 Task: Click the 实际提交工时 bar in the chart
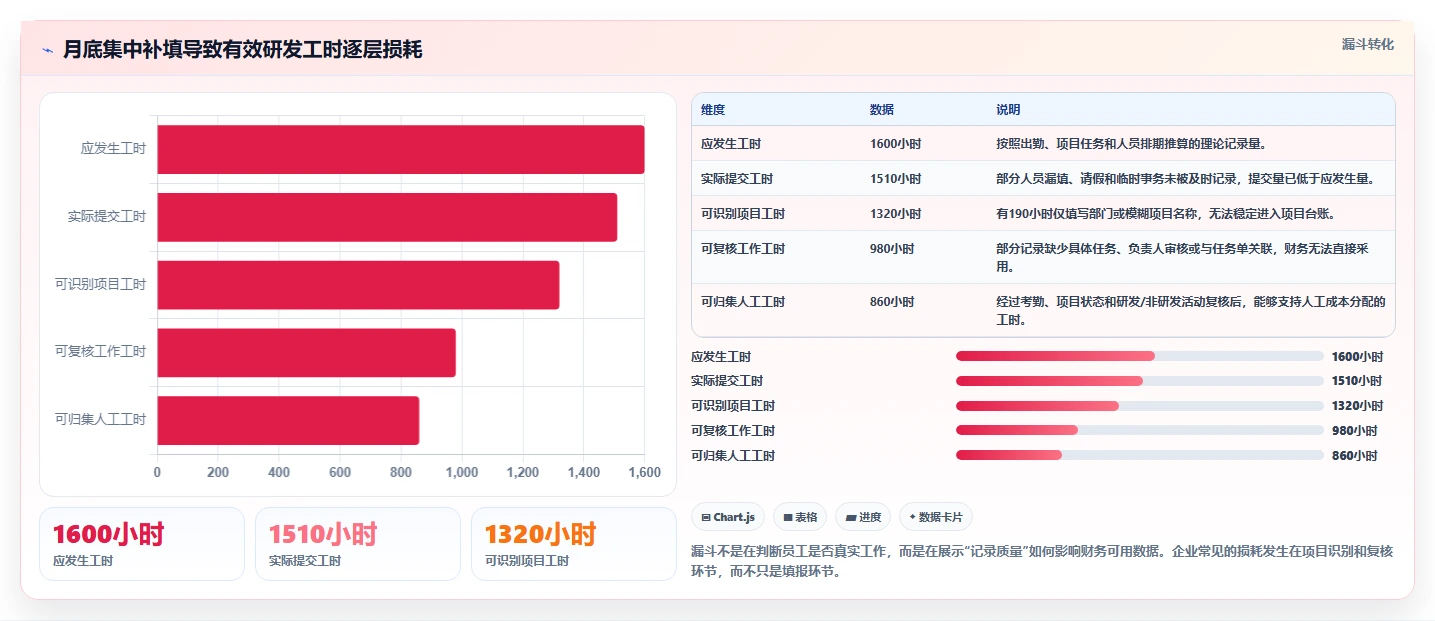387,217
